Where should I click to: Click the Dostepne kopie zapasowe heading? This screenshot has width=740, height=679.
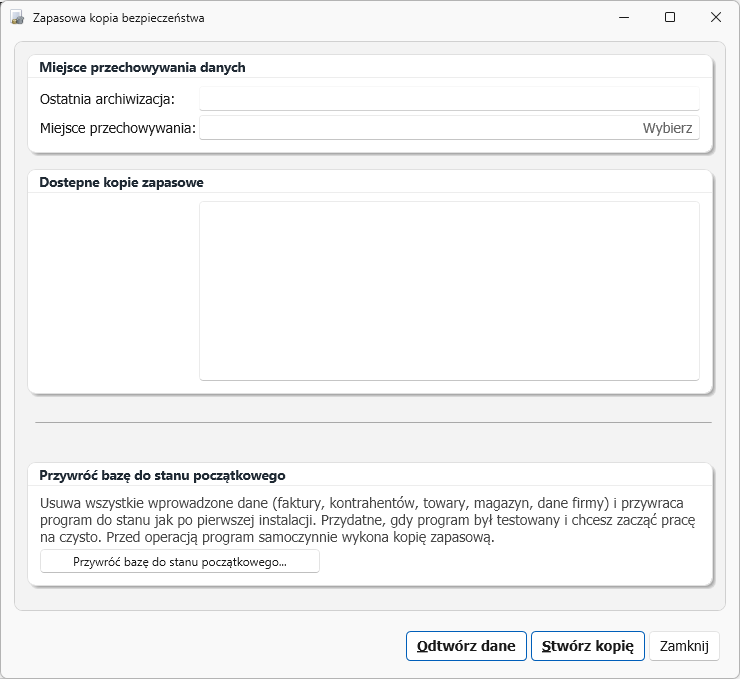(121, 183)
